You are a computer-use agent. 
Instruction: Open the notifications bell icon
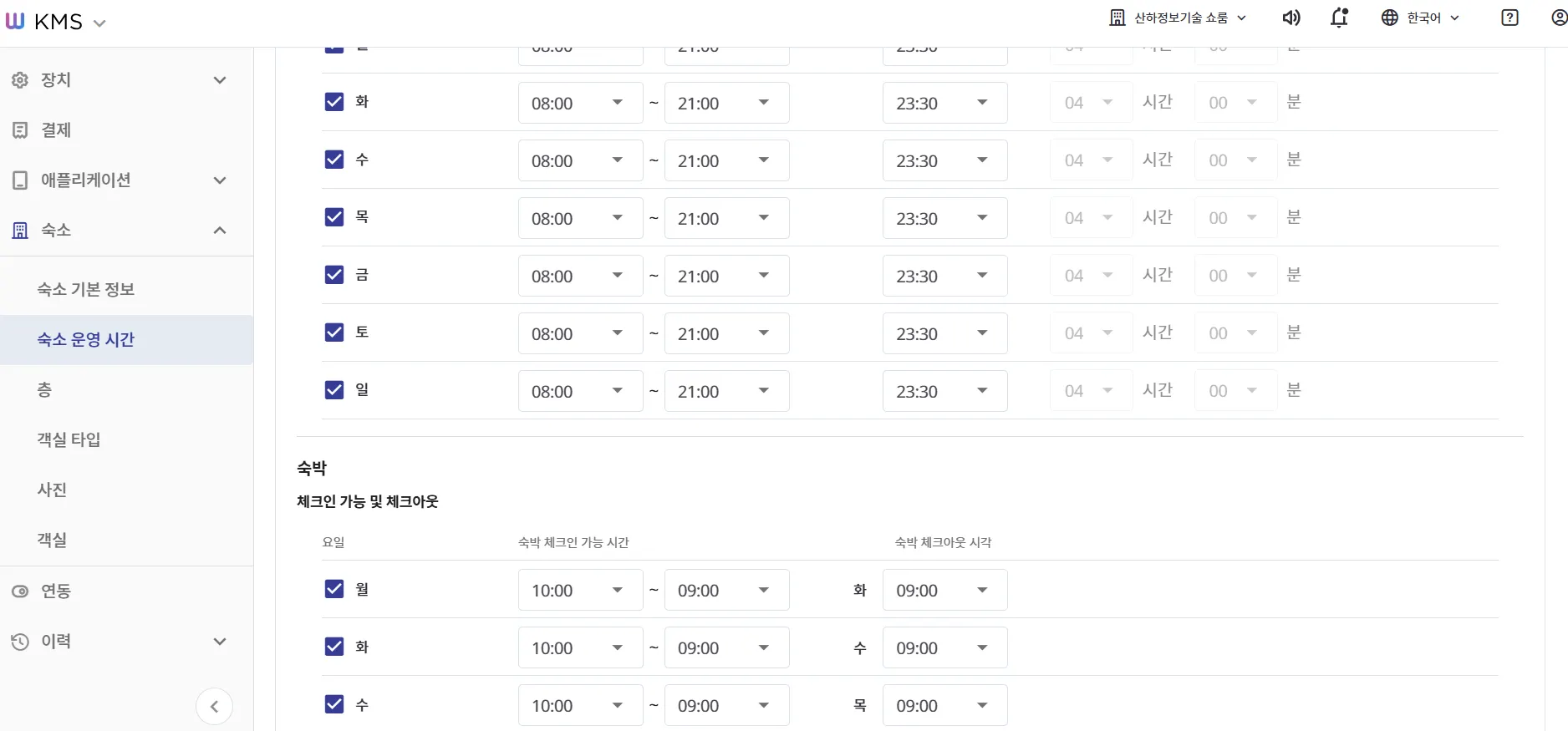1339,18
